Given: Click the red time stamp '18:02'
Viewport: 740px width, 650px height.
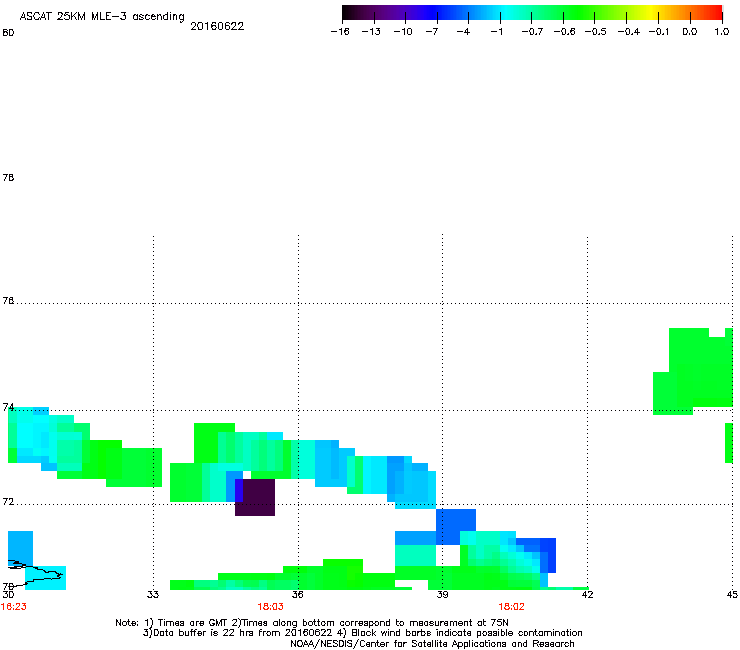Looking at the screenshot, I should (512, 607).
